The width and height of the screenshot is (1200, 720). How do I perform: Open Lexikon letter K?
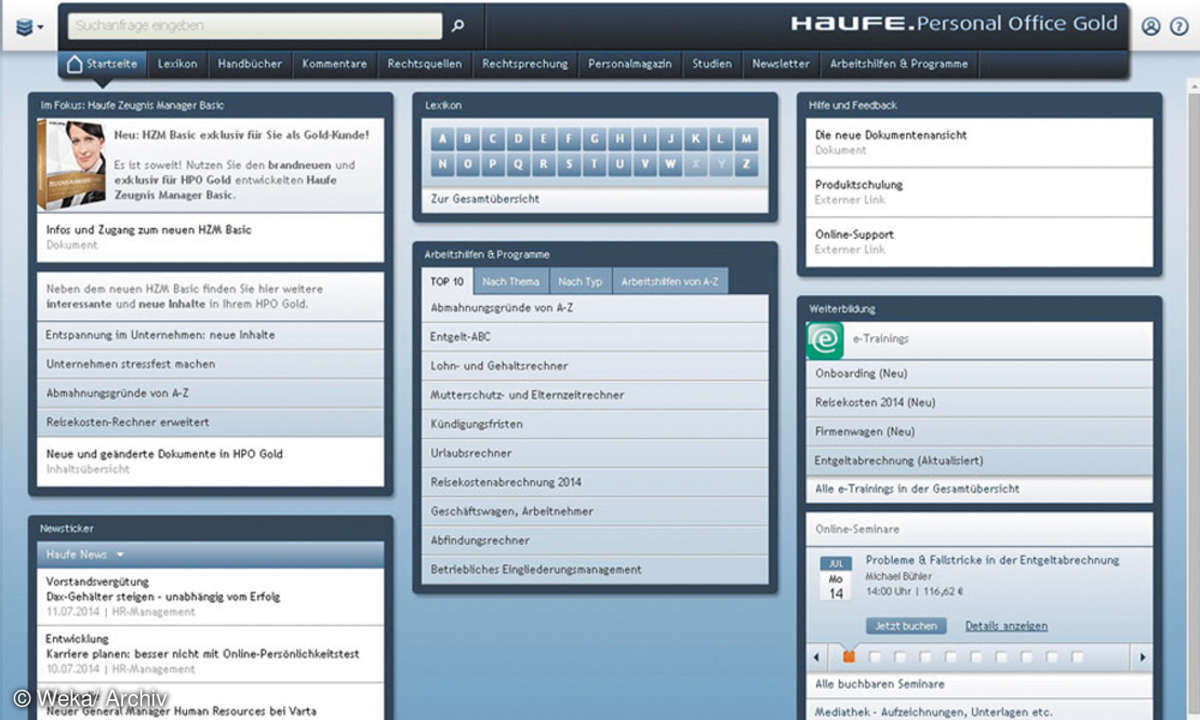[695, 139]
